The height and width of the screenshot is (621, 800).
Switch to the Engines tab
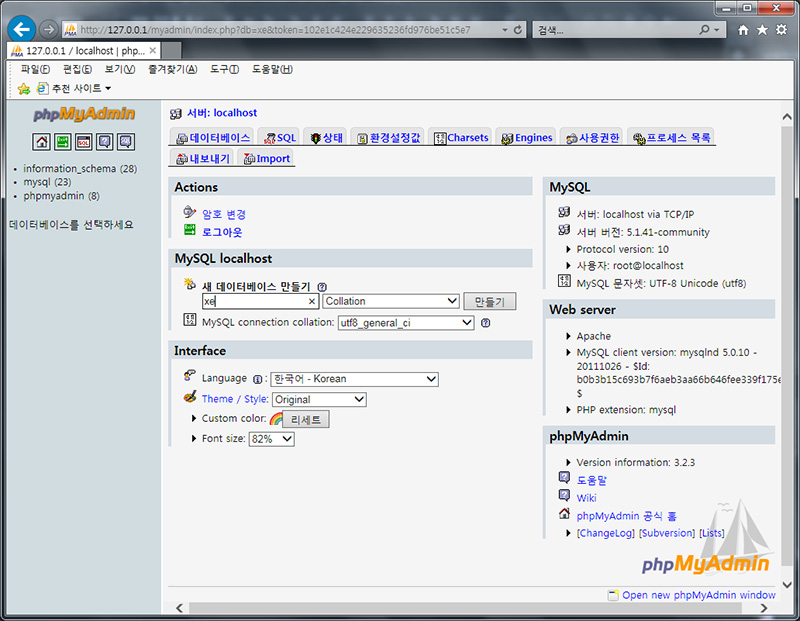pyautogui.click(x=527, y=138)
